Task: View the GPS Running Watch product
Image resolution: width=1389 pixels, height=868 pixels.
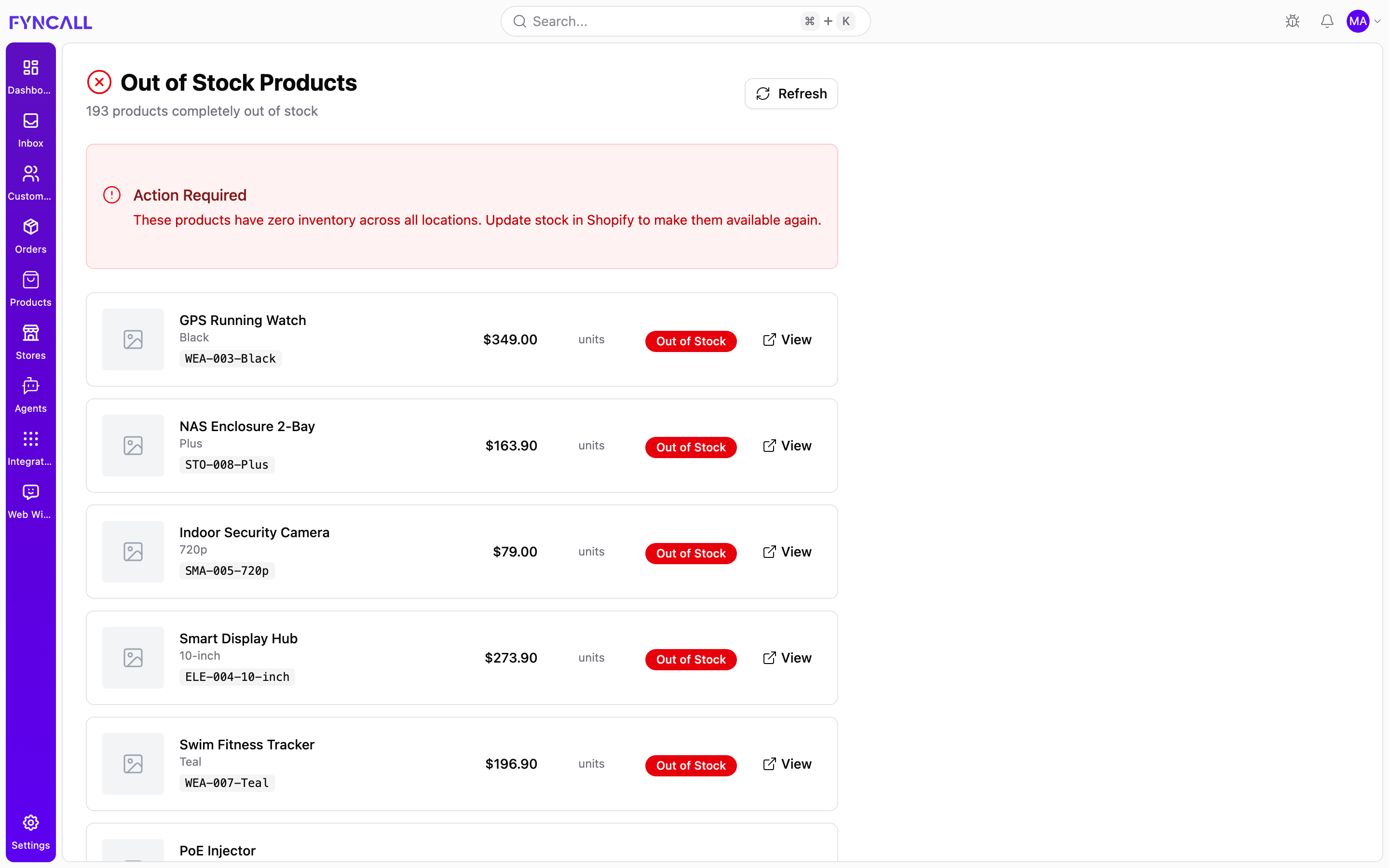Action: click(787, 339)
